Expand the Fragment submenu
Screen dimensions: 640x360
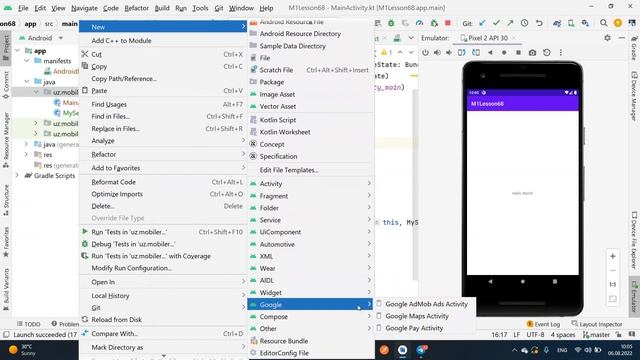coord(310,196)
